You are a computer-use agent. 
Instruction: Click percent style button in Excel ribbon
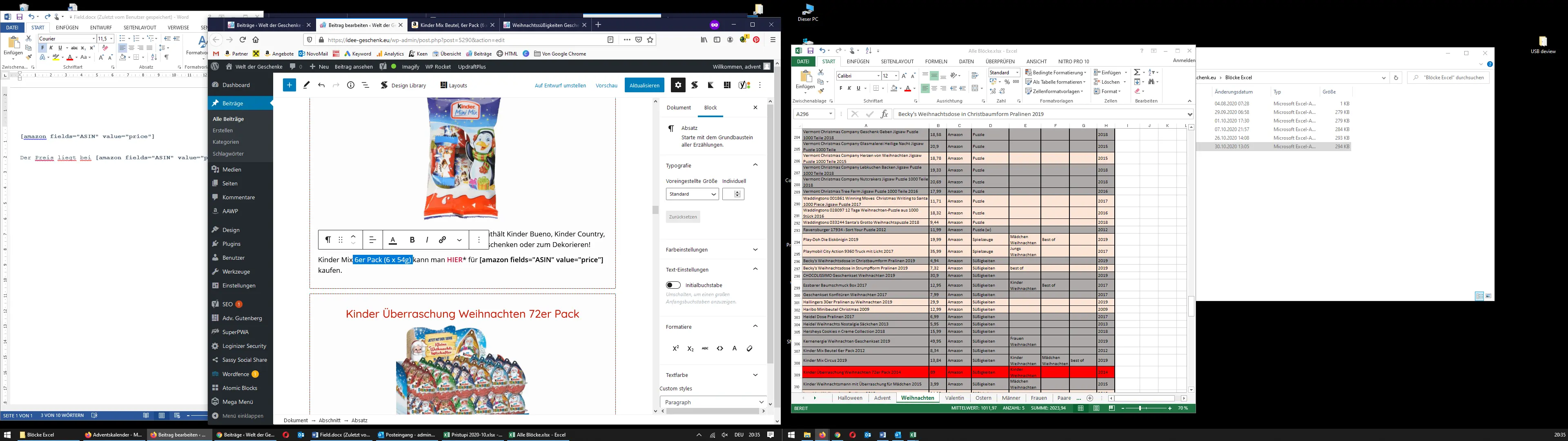point(1007,82)
